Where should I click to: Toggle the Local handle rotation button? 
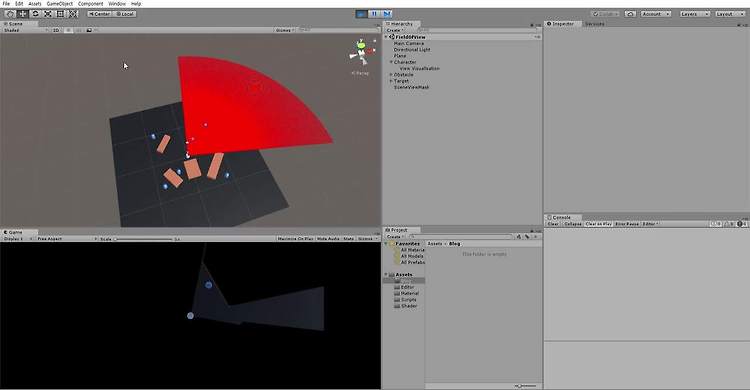coord(125,14)
